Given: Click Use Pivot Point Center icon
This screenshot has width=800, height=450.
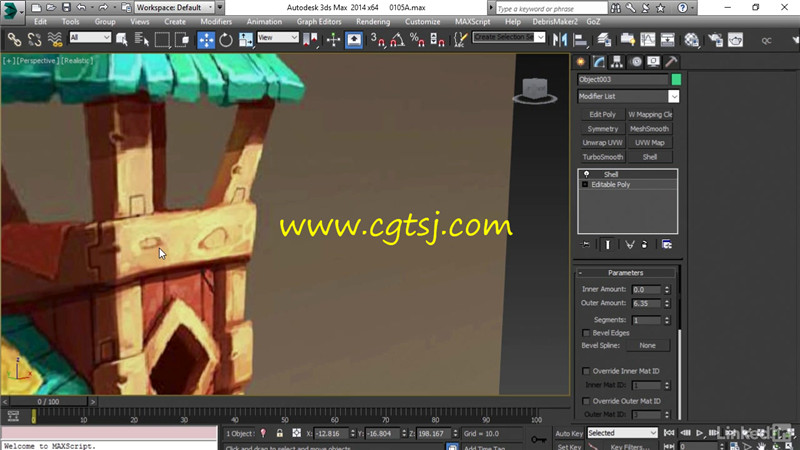Looking at the screenshot, I should (310, 40).
